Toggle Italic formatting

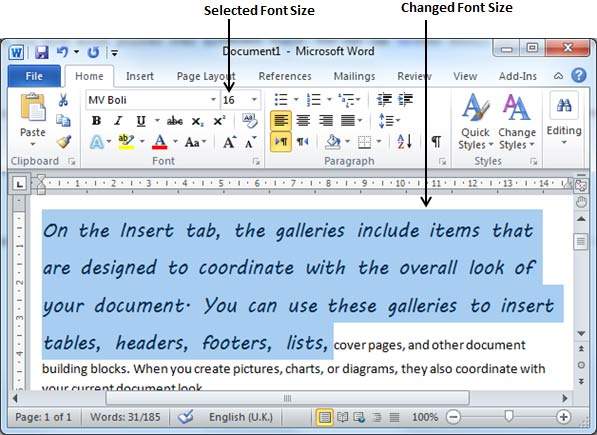pos(118,121)
